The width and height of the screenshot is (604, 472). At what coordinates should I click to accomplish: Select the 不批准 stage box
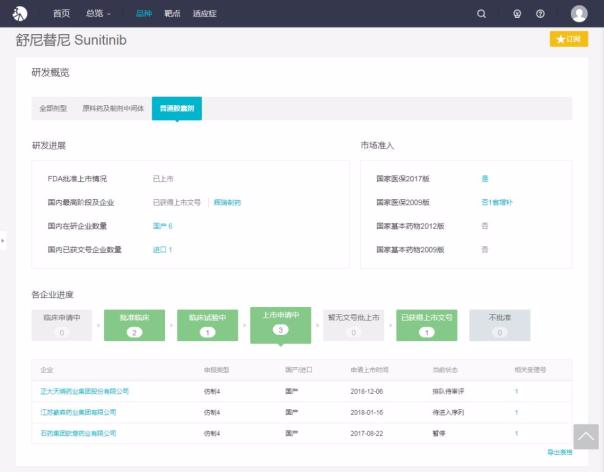point(500,325)
